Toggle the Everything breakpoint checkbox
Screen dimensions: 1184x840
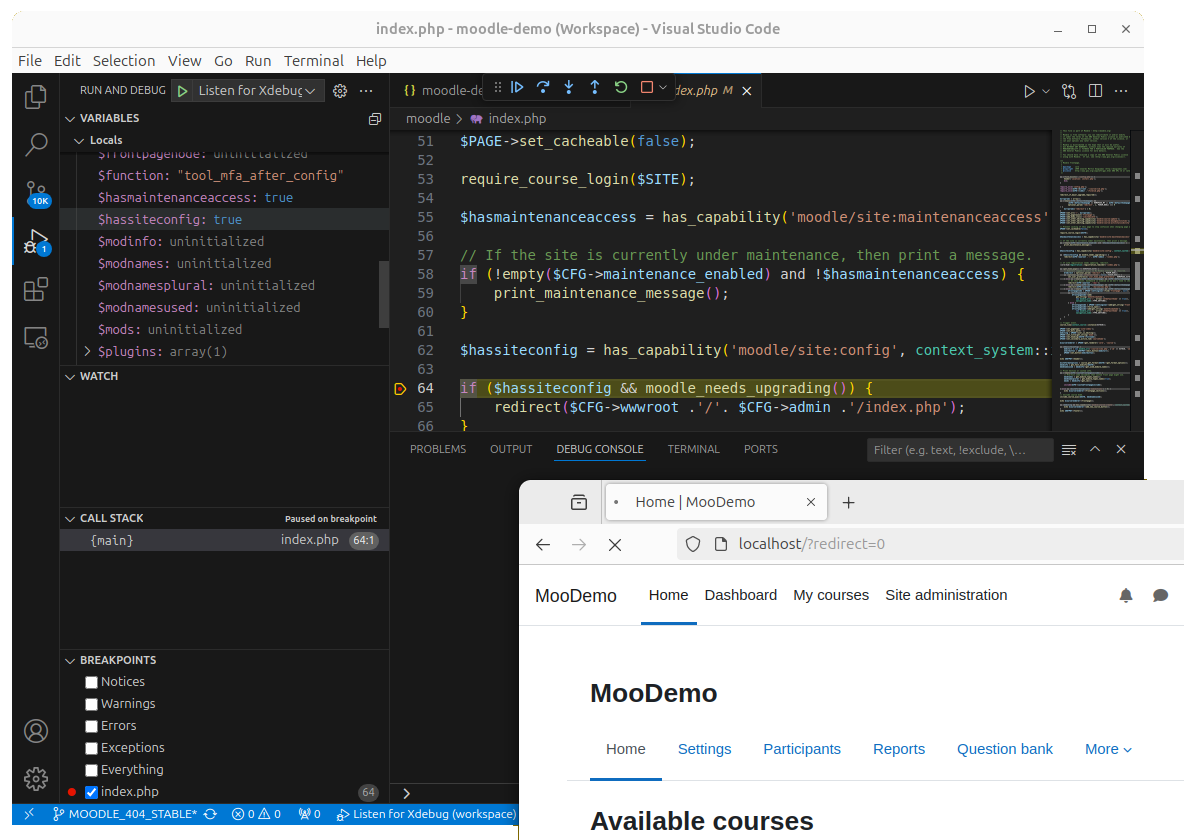pyautogui.click(x=91, y=770)
